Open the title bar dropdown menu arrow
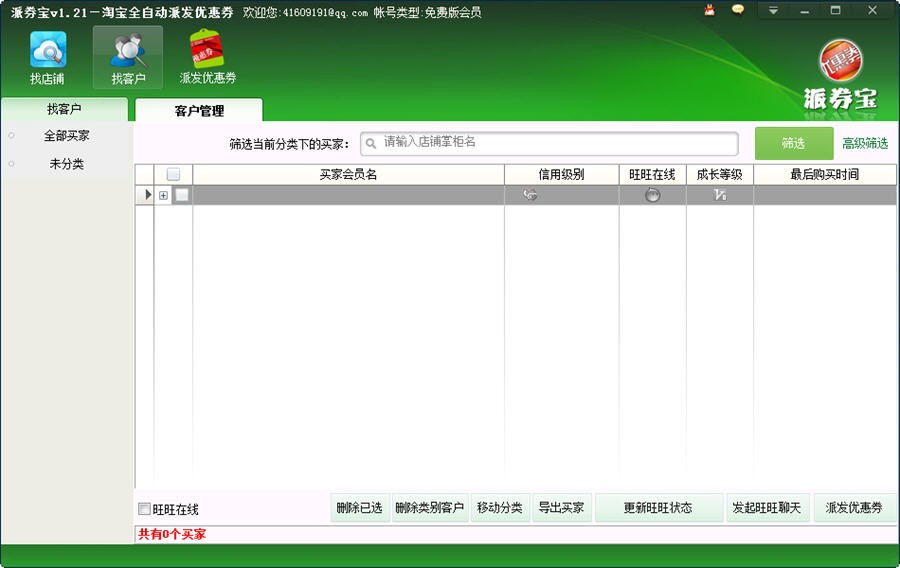900x568 pixels. click(773, 10)
